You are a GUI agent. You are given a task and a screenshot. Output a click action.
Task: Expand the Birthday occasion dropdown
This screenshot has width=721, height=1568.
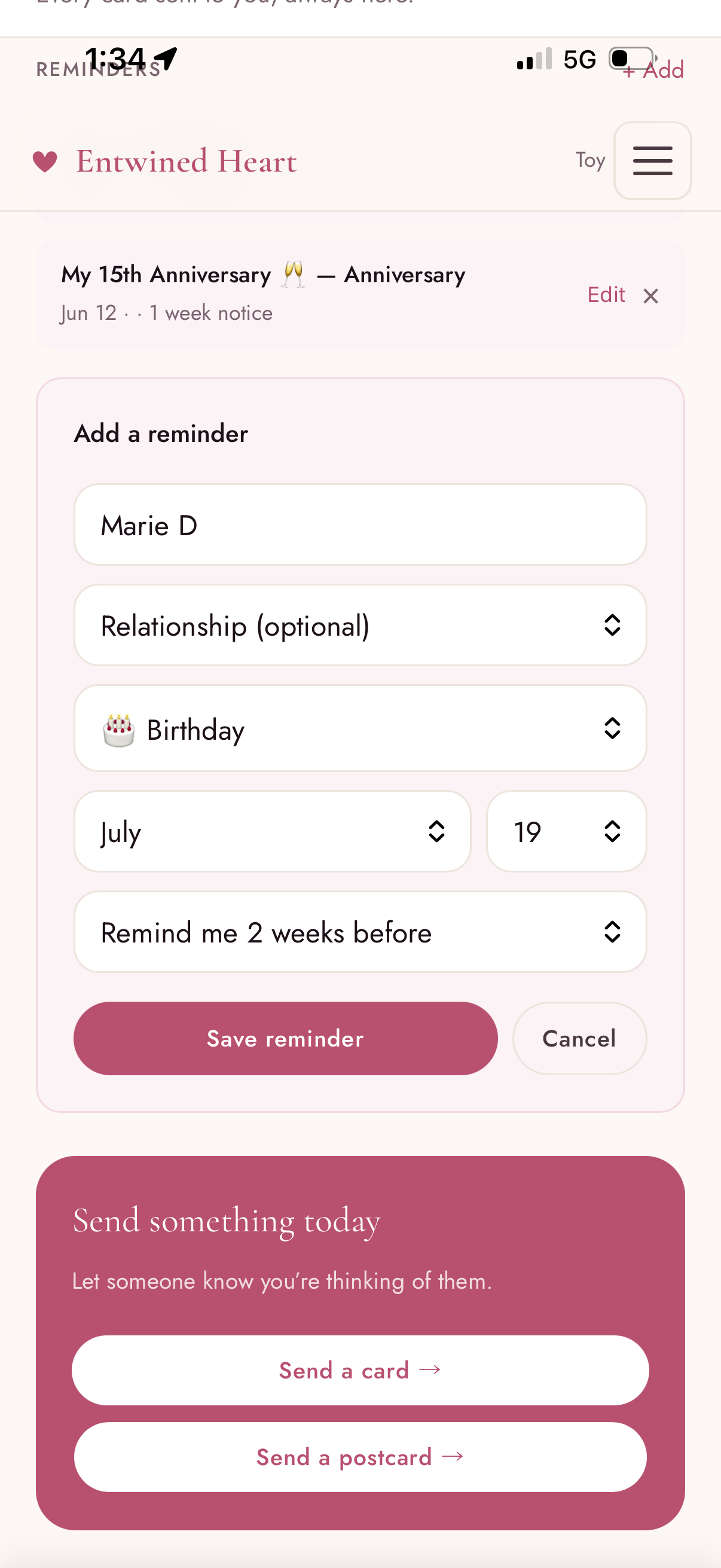point(360,728)
